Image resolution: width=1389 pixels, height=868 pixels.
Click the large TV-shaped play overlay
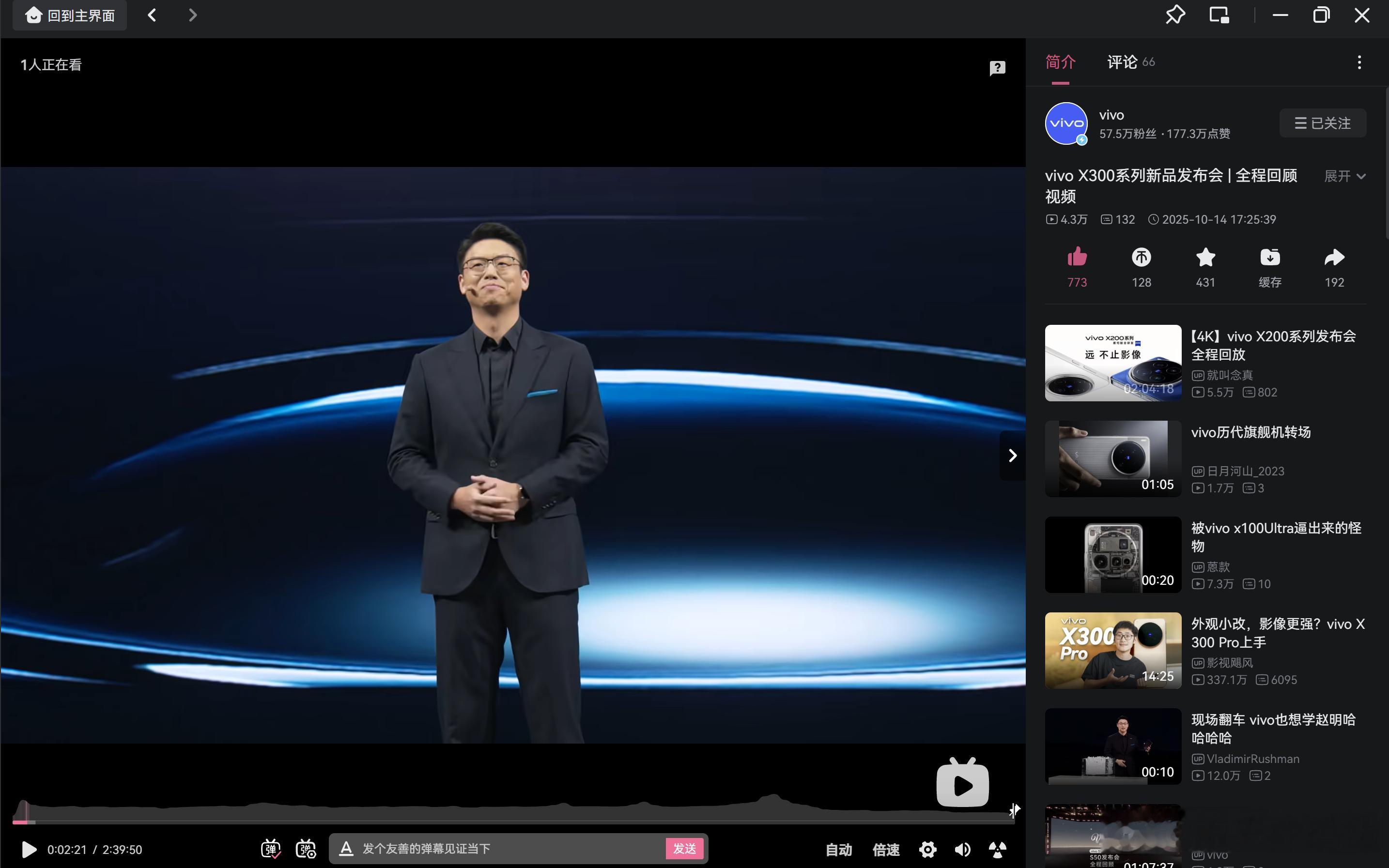[962, 782]
